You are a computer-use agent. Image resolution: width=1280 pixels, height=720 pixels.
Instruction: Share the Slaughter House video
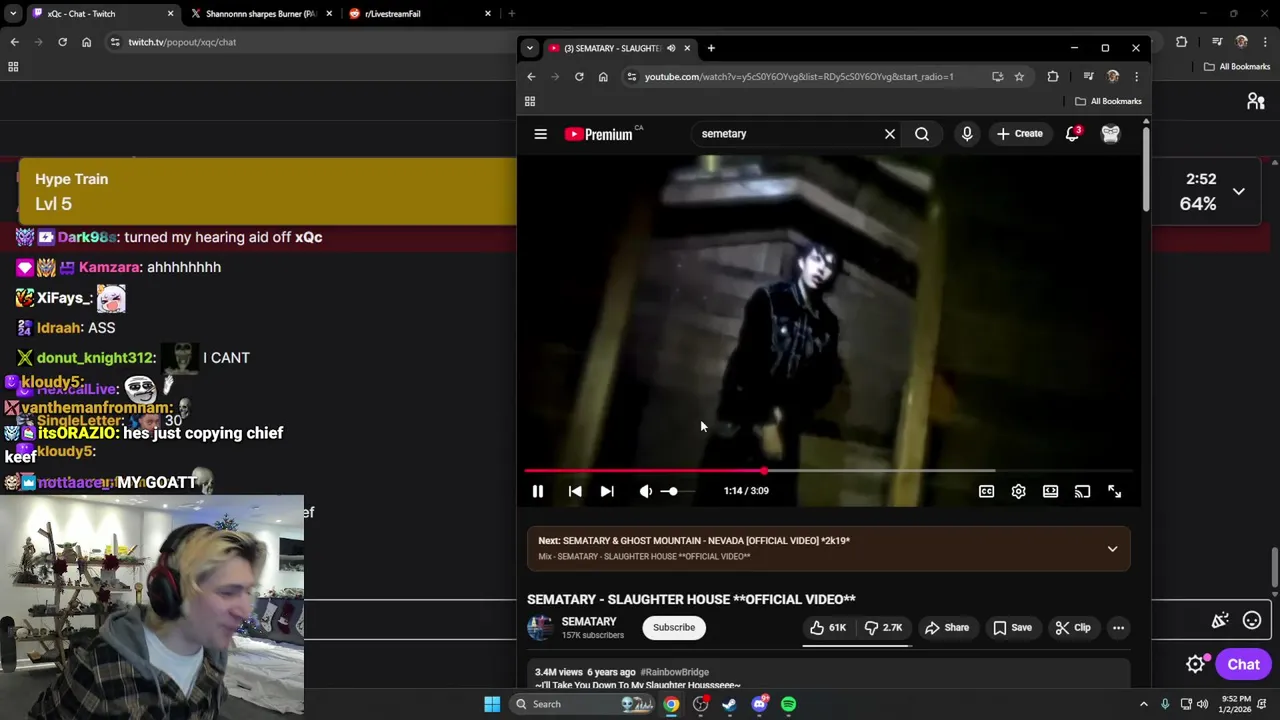[x=946, y=627]
